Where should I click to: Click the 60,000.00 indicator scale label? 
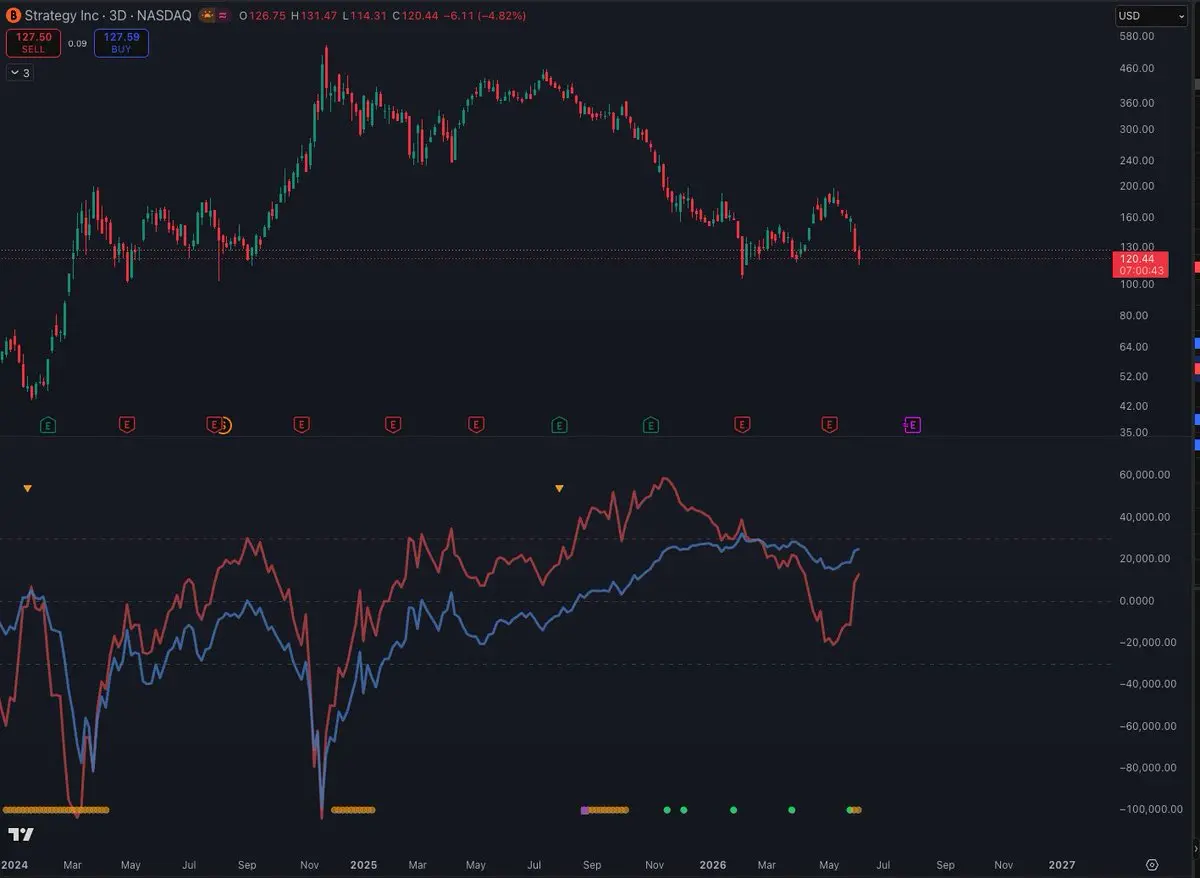click(1146, 475)
